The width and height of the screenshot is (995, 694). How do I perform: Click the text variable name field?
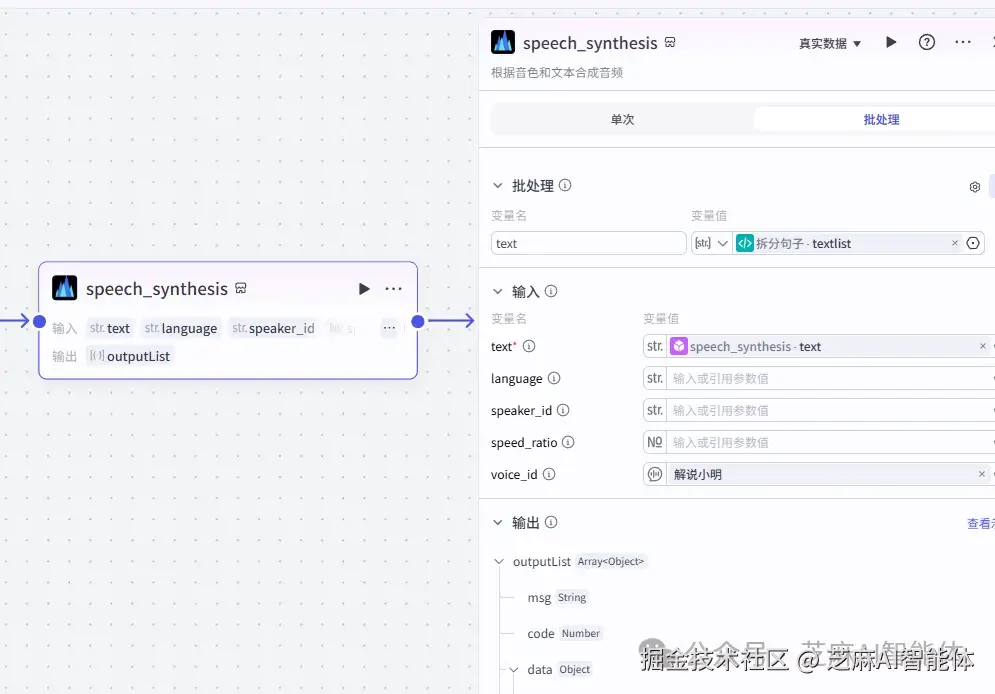pyautogui.click(x=588, y=242)
